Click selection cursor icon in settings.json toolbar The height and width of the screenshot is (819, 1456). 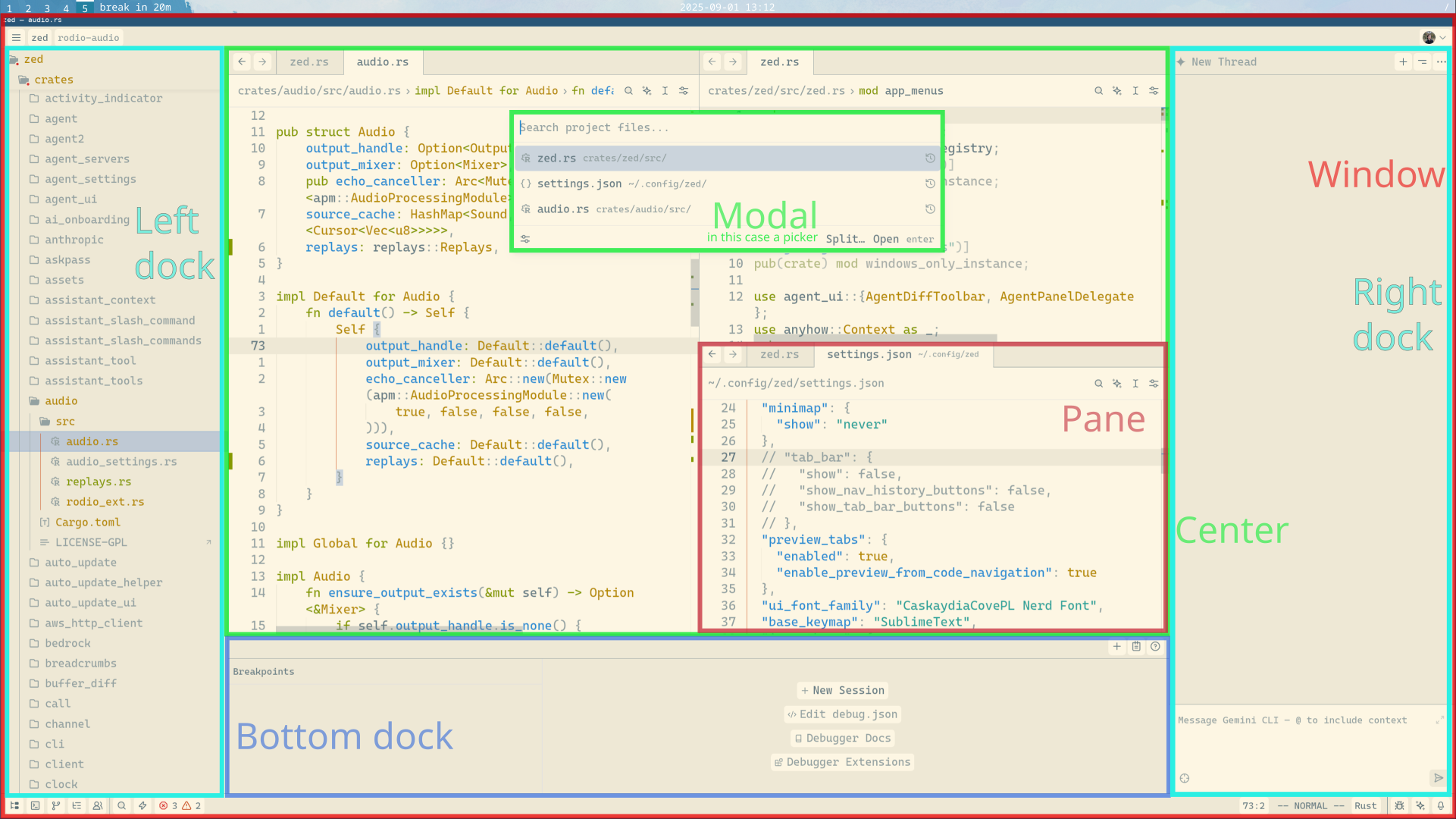coord(1135,384)
